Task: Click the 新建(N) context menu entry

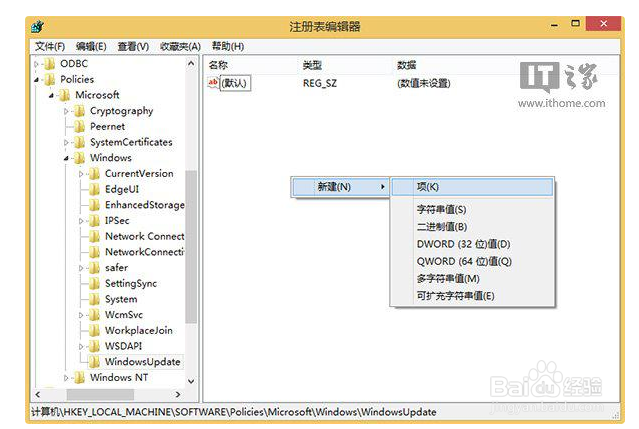Action: pos(340,187)
